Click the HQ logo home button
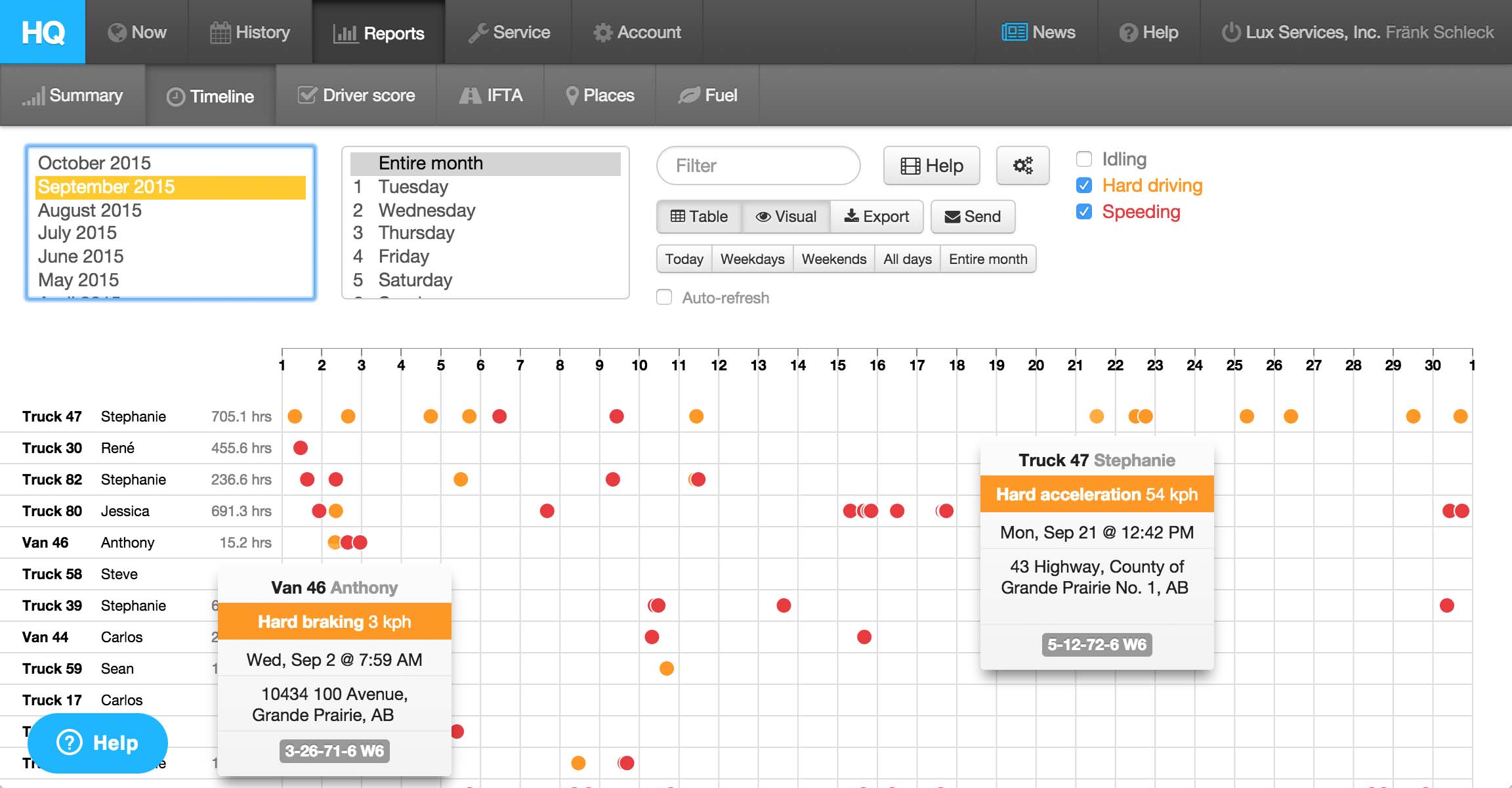 pos(43,32)
